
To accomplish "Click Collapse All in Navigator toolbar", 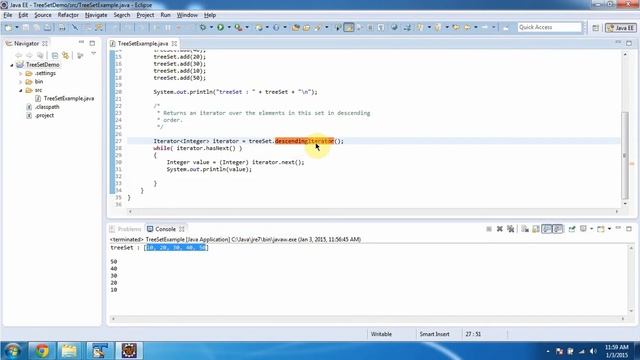I will pyautogui.click(x=55, y=55).
